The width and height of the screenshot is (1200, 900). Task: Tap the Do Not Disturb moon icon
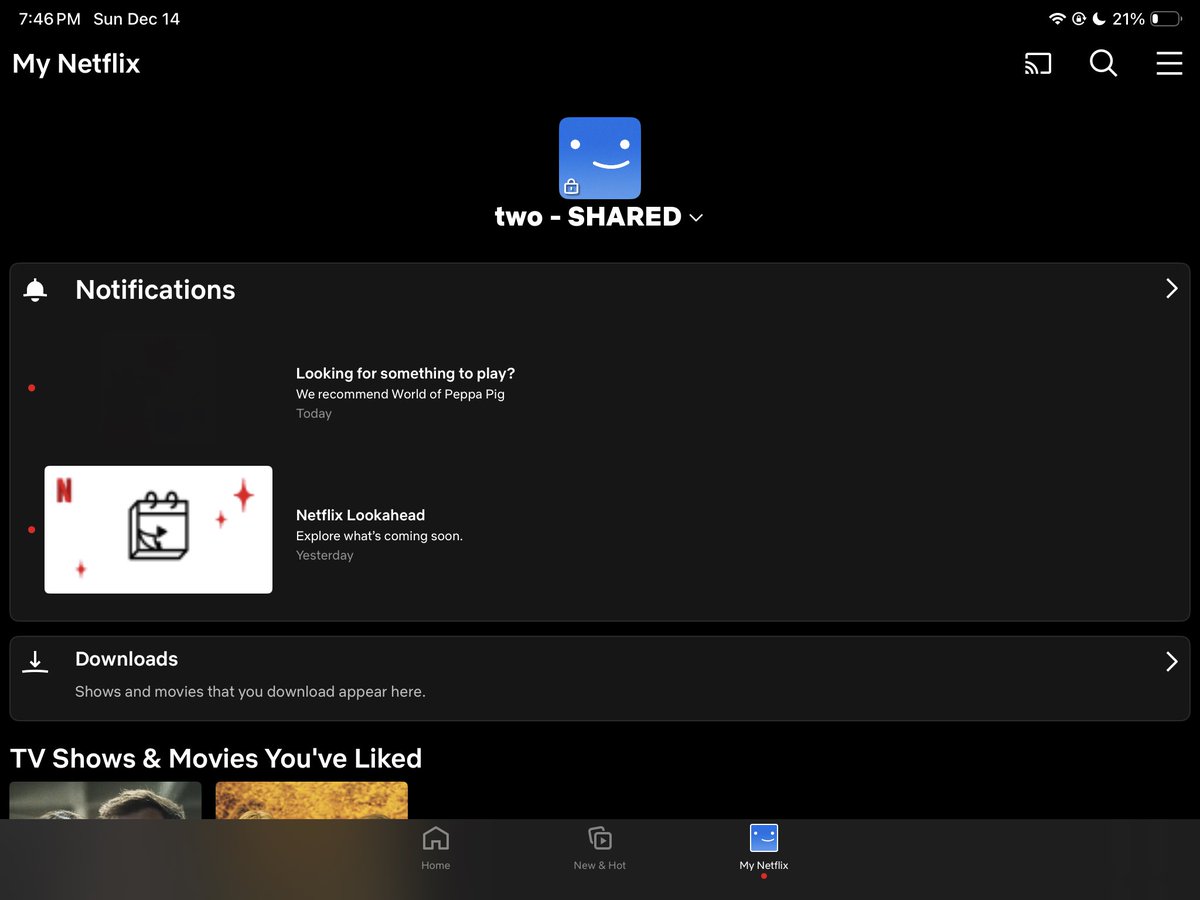point(1099,19)
